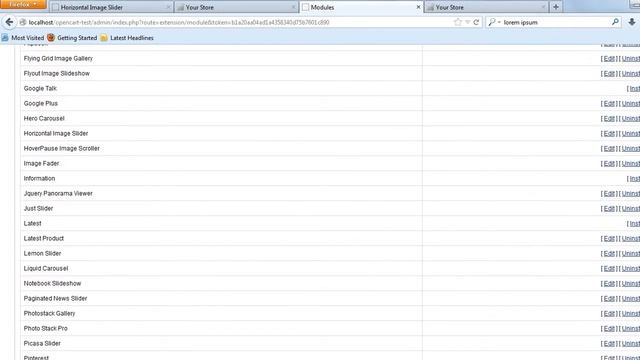The height and width of the screenshot is (360, 640).
Task: Uninstall the Just Slider module
Action: click(631, 209)
